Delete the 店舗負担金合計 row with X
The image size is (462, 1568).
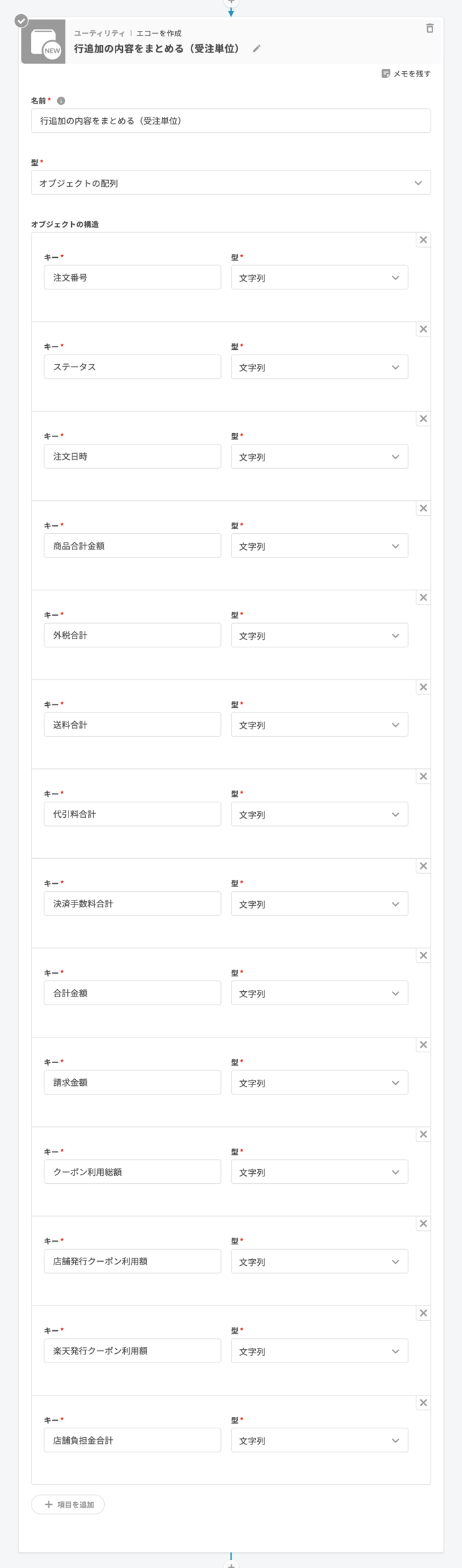tap(423, 1403)
